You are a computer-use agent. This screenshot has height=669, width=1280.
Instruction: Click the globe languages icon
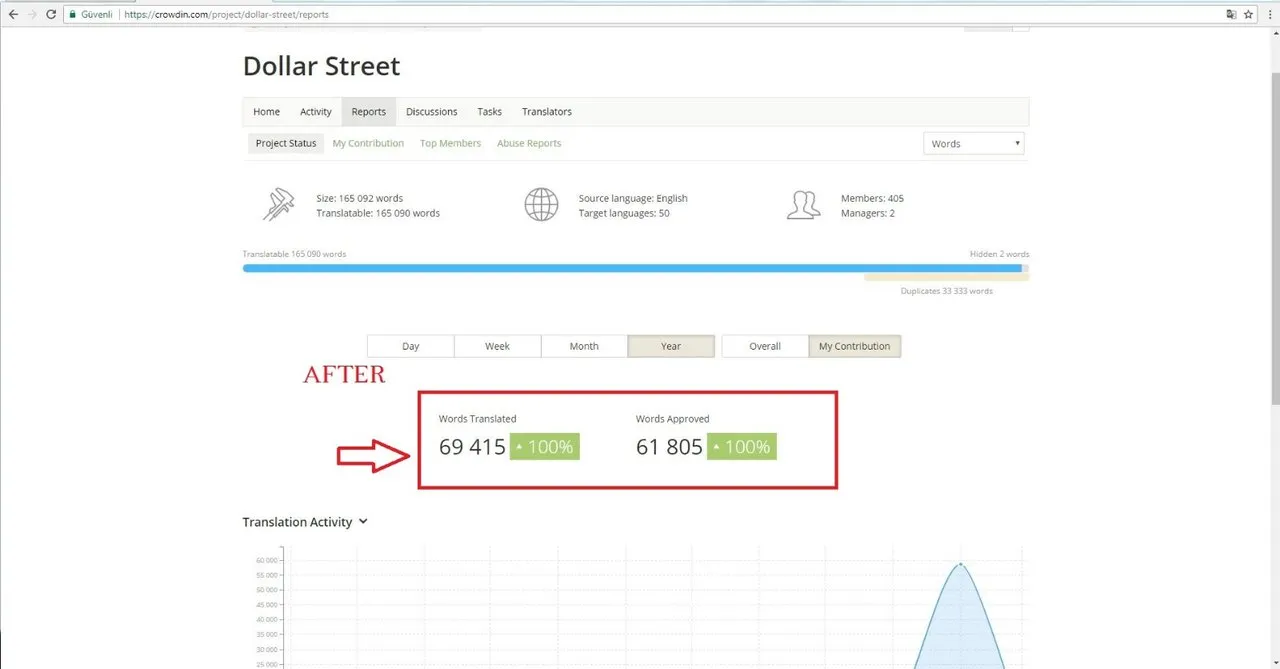pos(541,204)
